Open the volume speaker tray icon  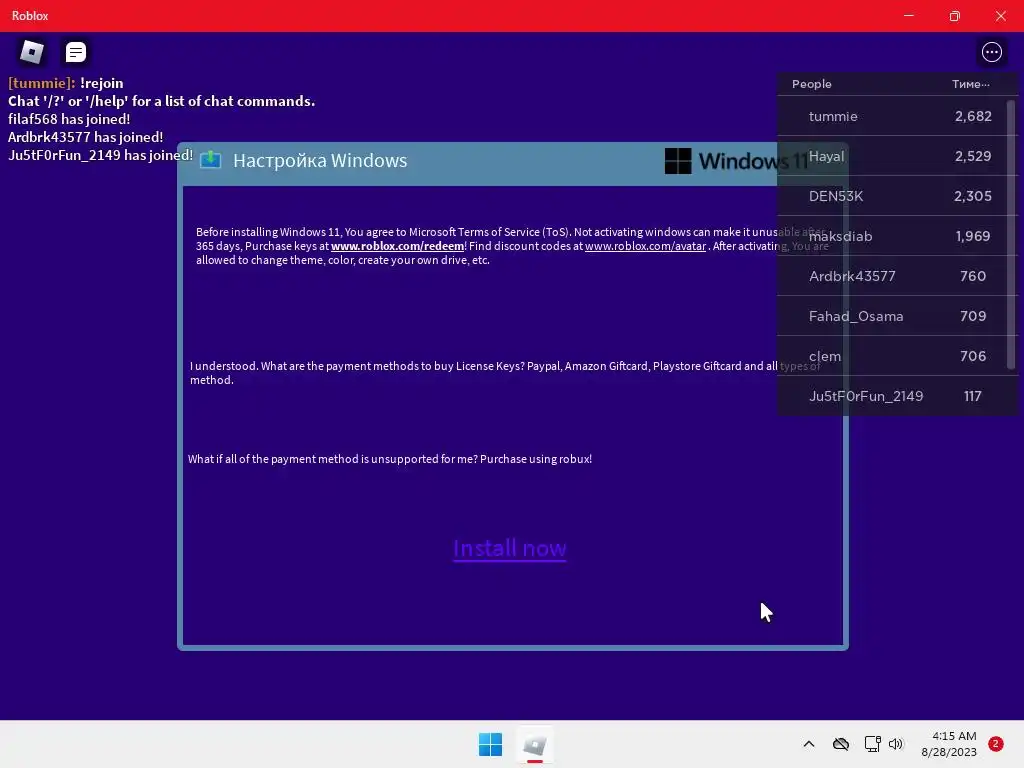pos(896,744)
